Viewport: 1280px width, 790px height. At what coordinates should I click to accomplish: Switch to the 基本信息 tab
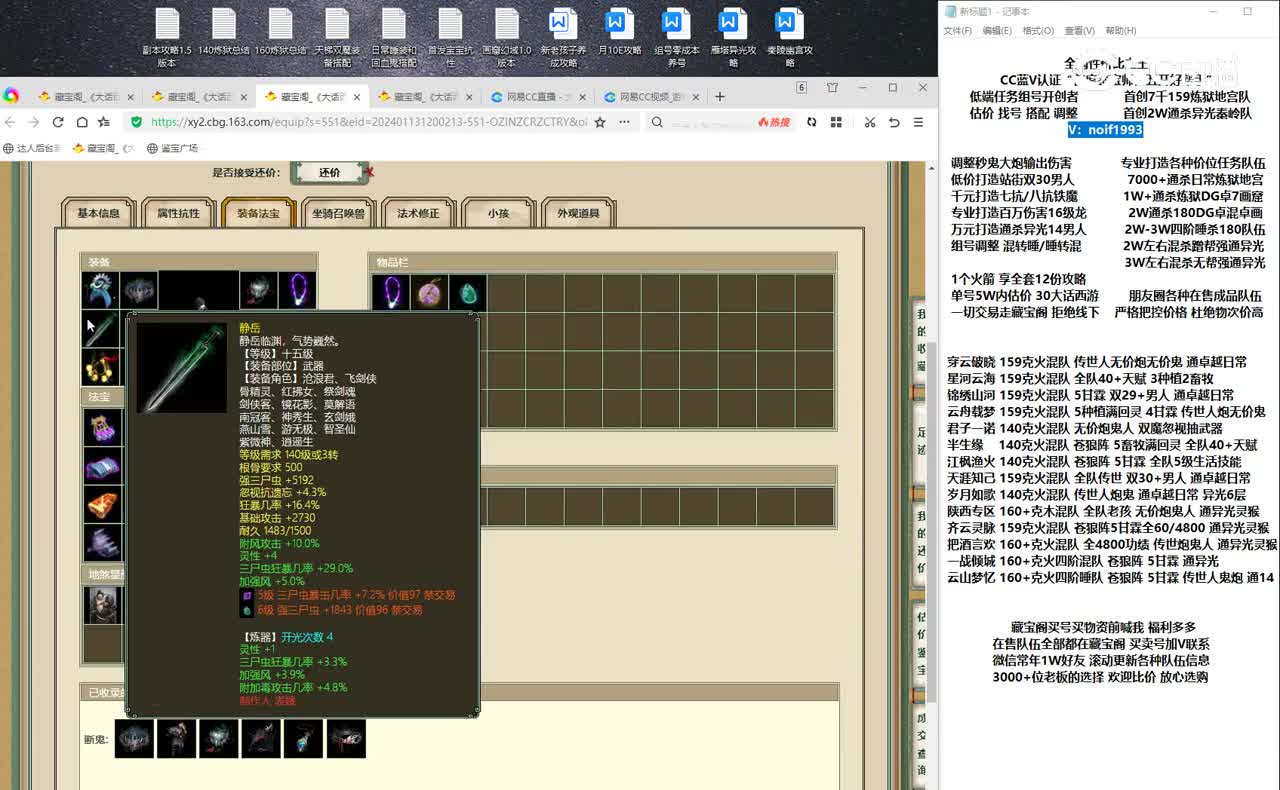coord(99,213)
